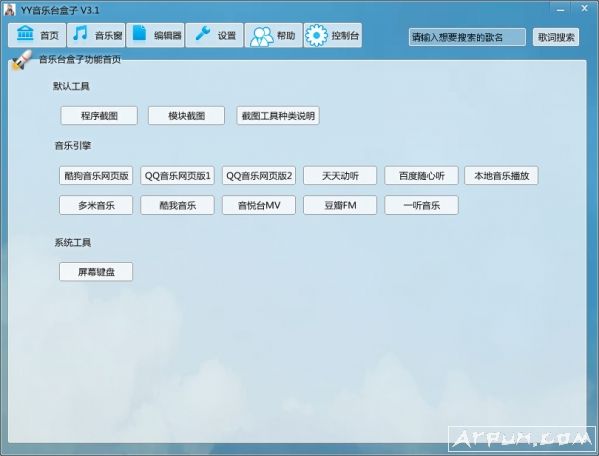The height and width of the screenshot is (456, 599).
Task: Choose 本地音乐播放
Action: pyautogui.click(x=501, y=176)
